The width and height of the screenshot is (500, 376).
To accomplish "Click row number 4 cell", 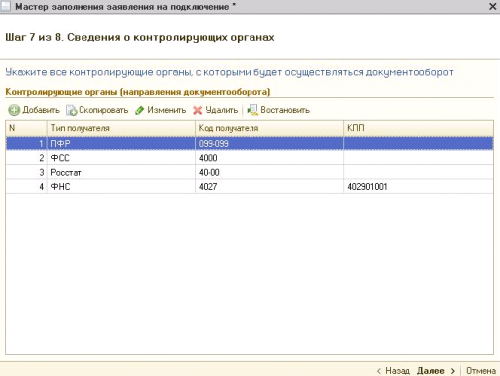I will [x=26, y=187].
